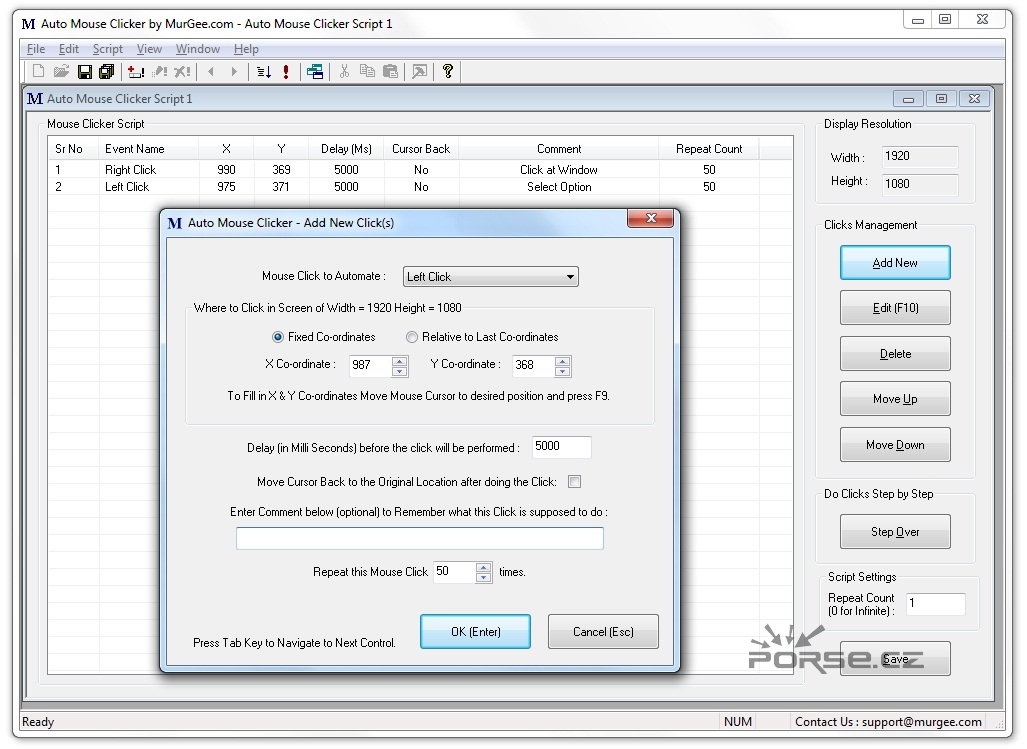Close the Add New Click(s) dialog with the red X
1027x749 pixels.
tap(650, 219)
